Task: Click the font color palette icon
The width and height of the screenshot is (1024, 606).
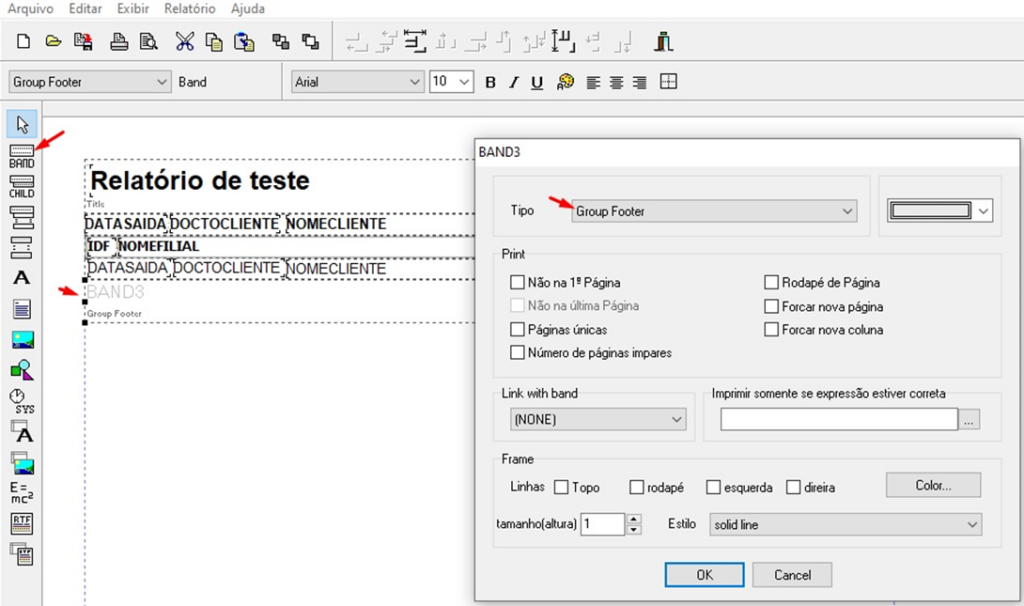Action: pos(566,82)
